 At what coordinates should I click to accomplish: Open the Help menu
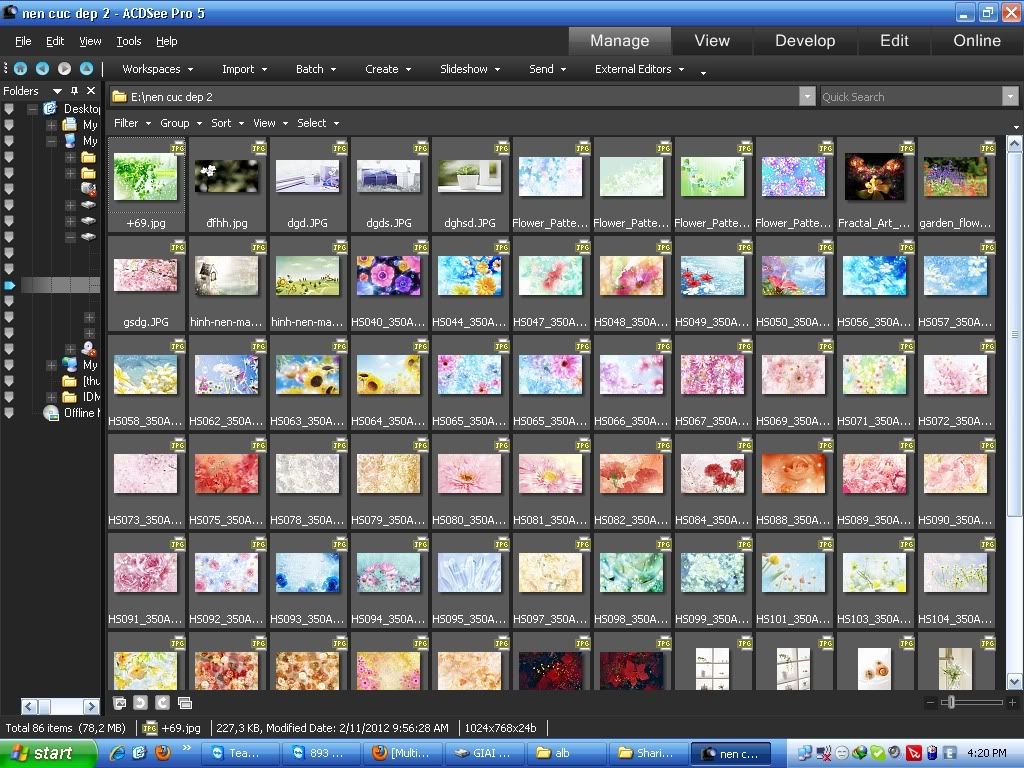click(167, 41)
